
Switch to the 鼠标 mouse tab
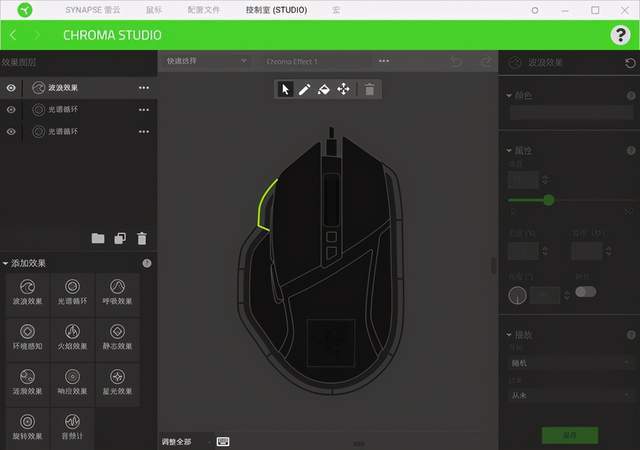(x=154, y=10)
